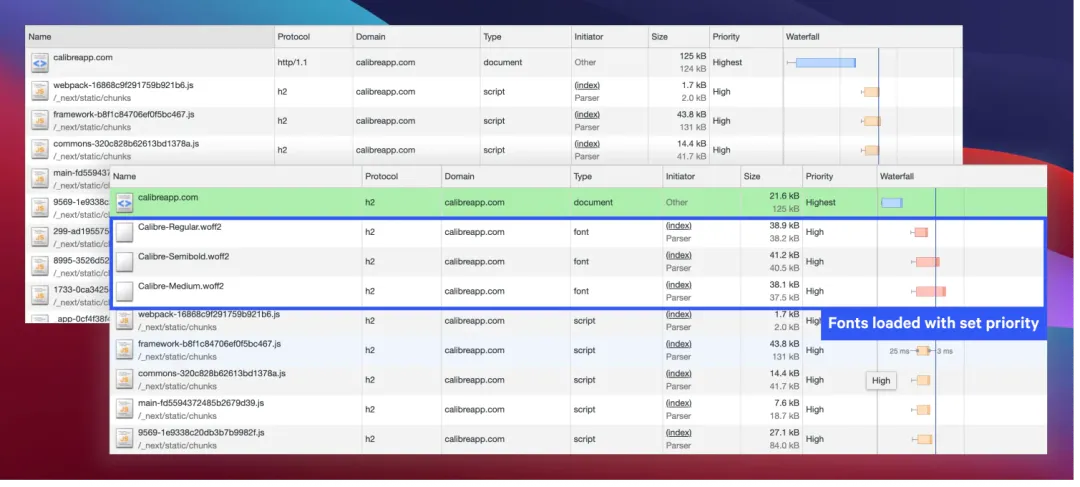This screenshot has height=487, width=1080.
Task: Click JS icon of webpack row in front panel
Action: tap(124, 322)
